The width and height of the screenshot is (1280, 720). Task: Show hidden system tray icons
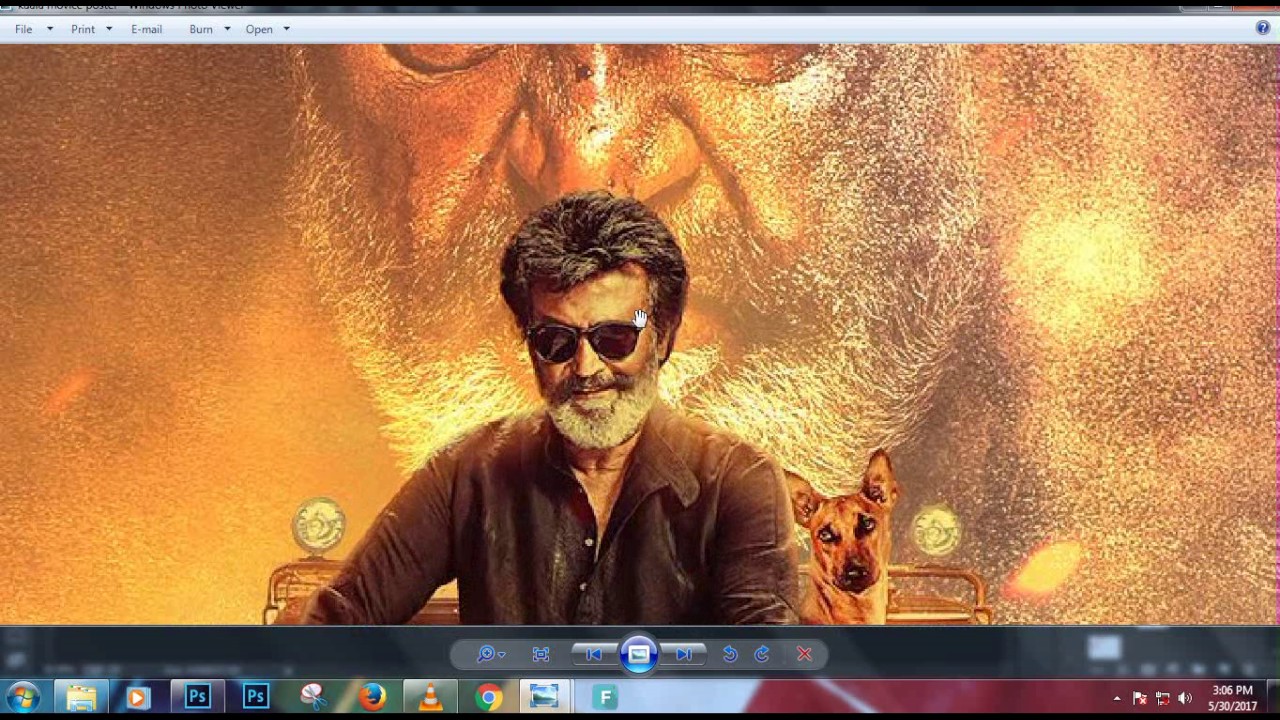(x=1117, y=698)
